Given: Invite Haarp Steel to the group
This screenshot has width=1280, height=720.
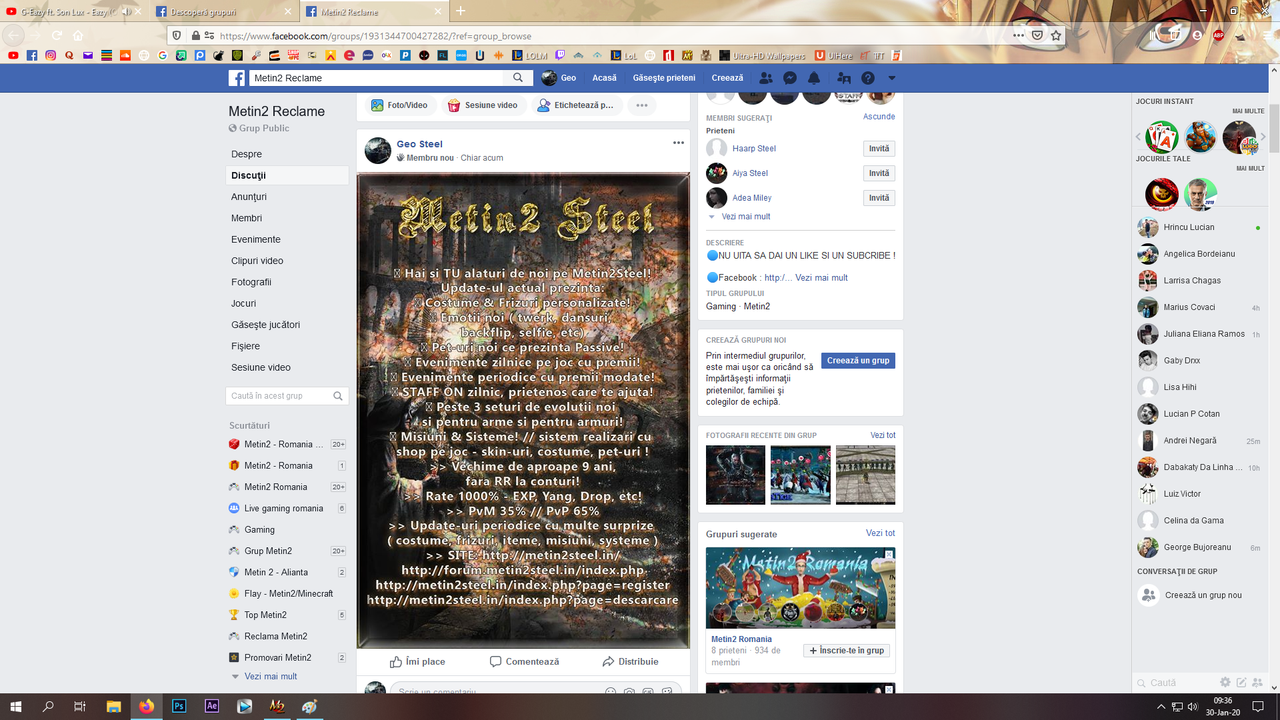Looking at the screenshot, I should [879, 149].
